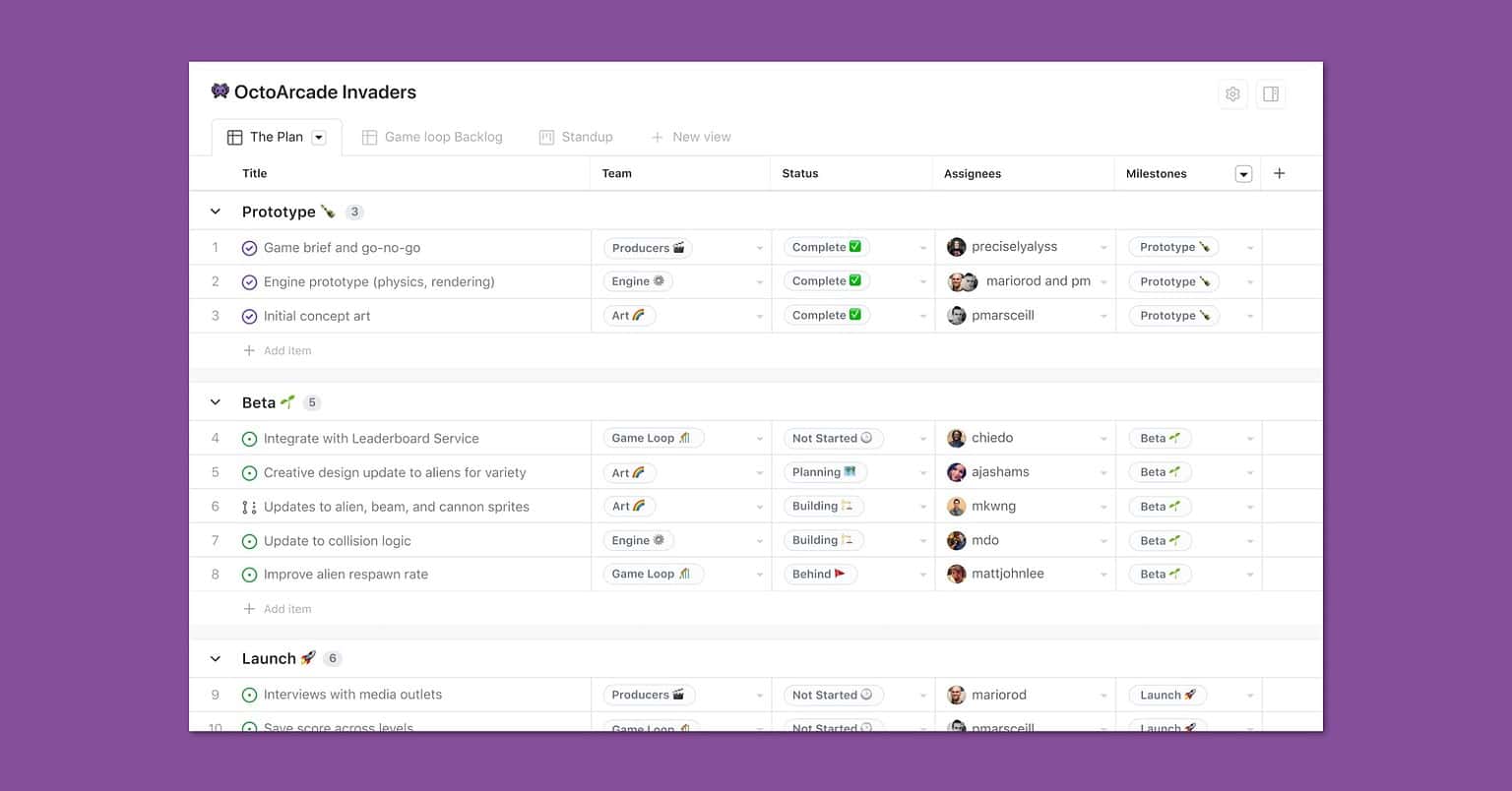Viewport: 1512px width, 791px height.
Task: Open the project settings gear icon
Action: [x=1232, y=94]
